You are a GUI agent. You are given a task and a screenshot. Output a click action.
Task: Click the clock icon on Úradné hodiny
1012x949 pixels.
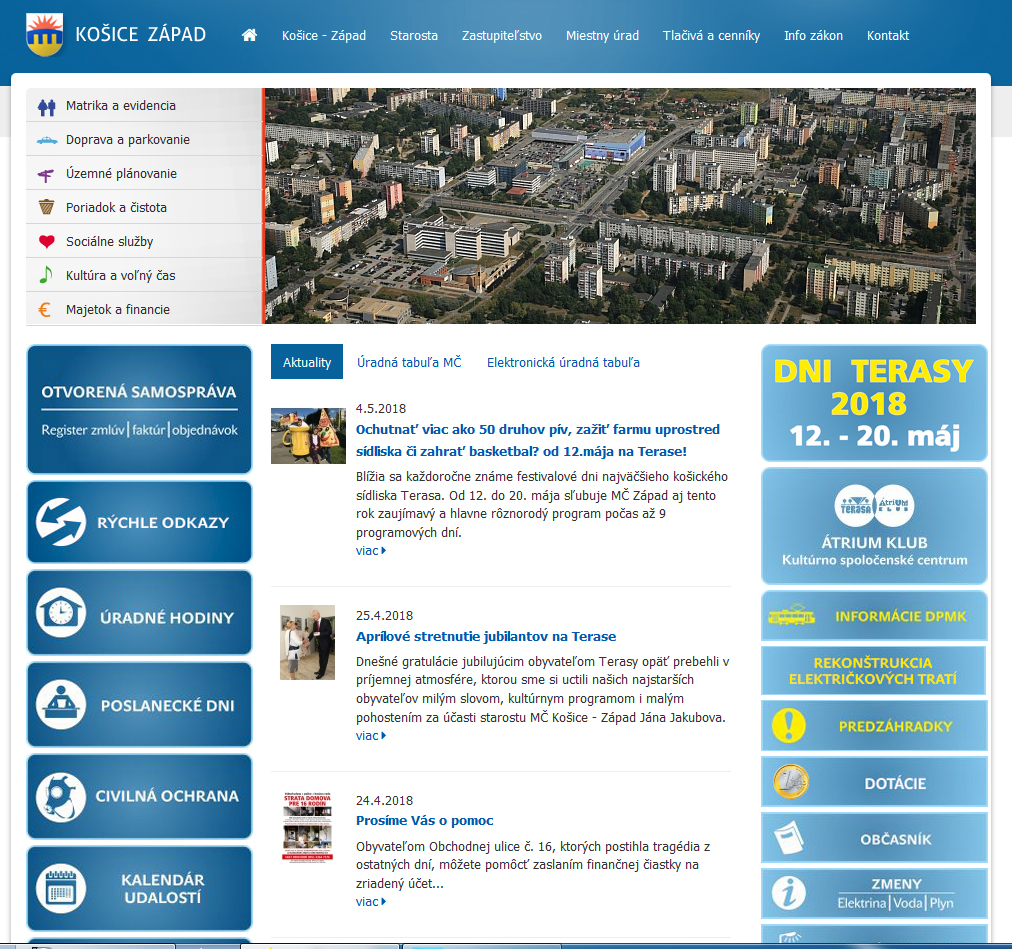coord(60,612)
